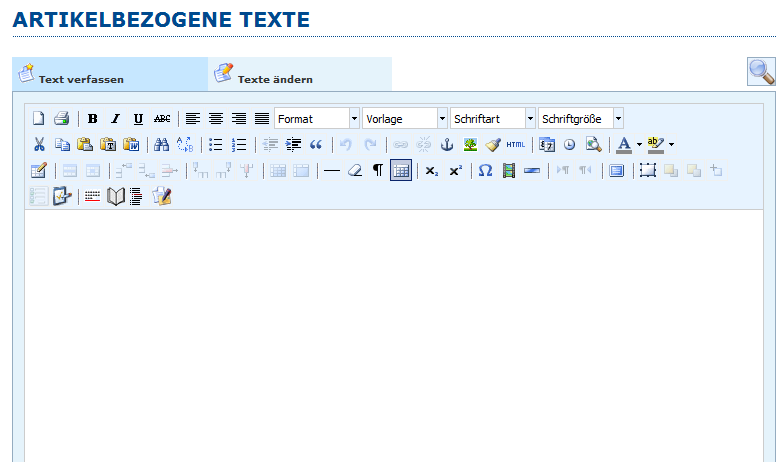
Task: Open the Schriftgröße size dropdown
Action: tap(581, 119)
